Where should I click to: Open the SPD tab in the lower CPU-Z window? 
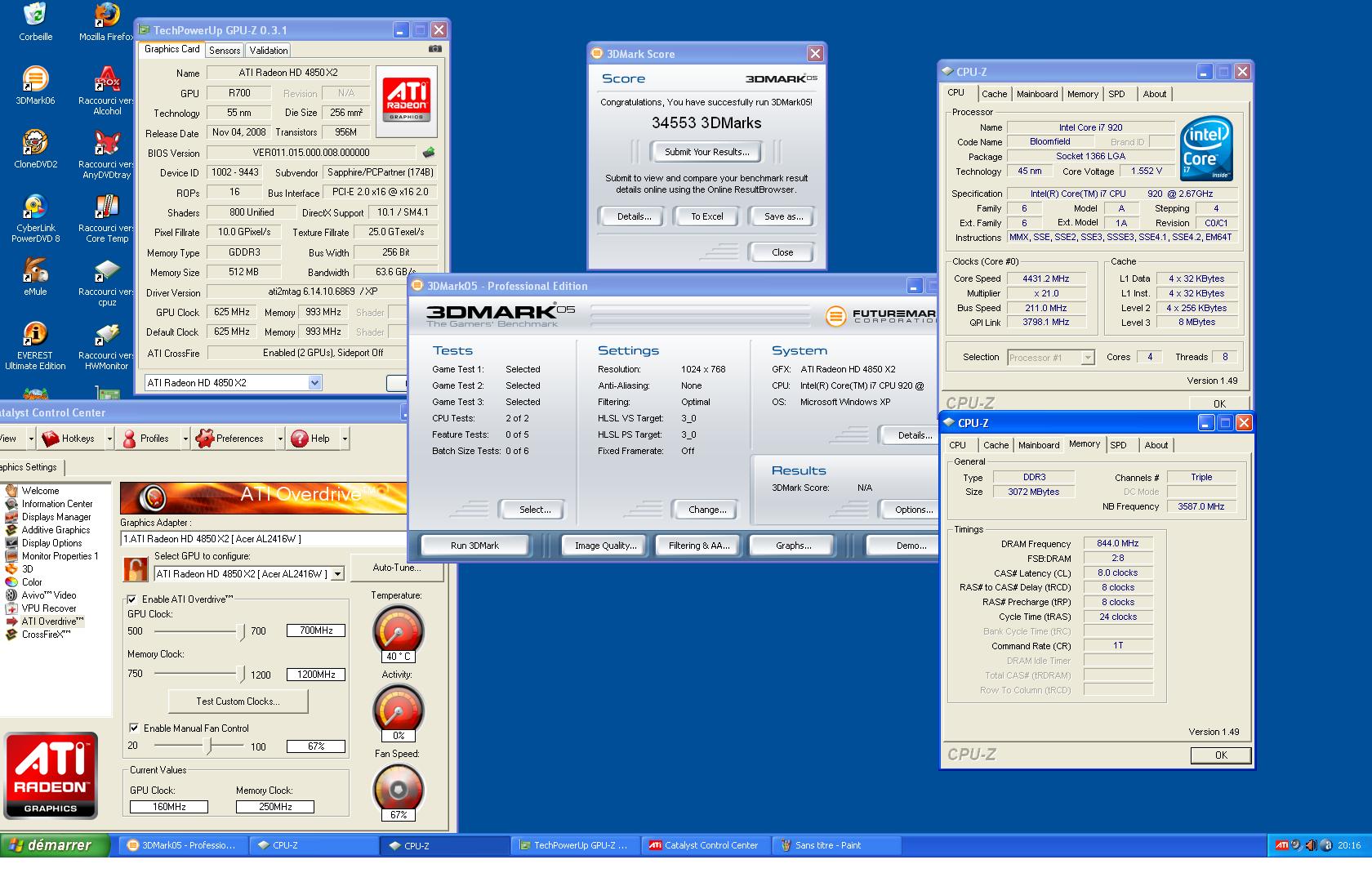1118,445
